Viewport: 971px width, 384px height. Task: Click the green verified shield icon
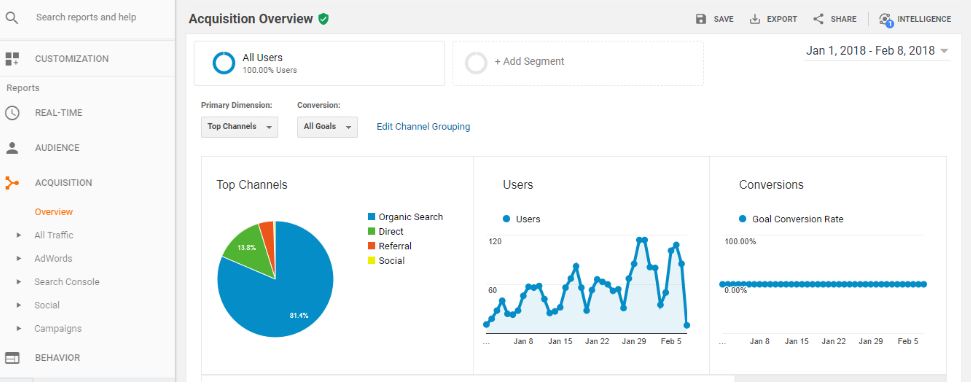(323, 19)
